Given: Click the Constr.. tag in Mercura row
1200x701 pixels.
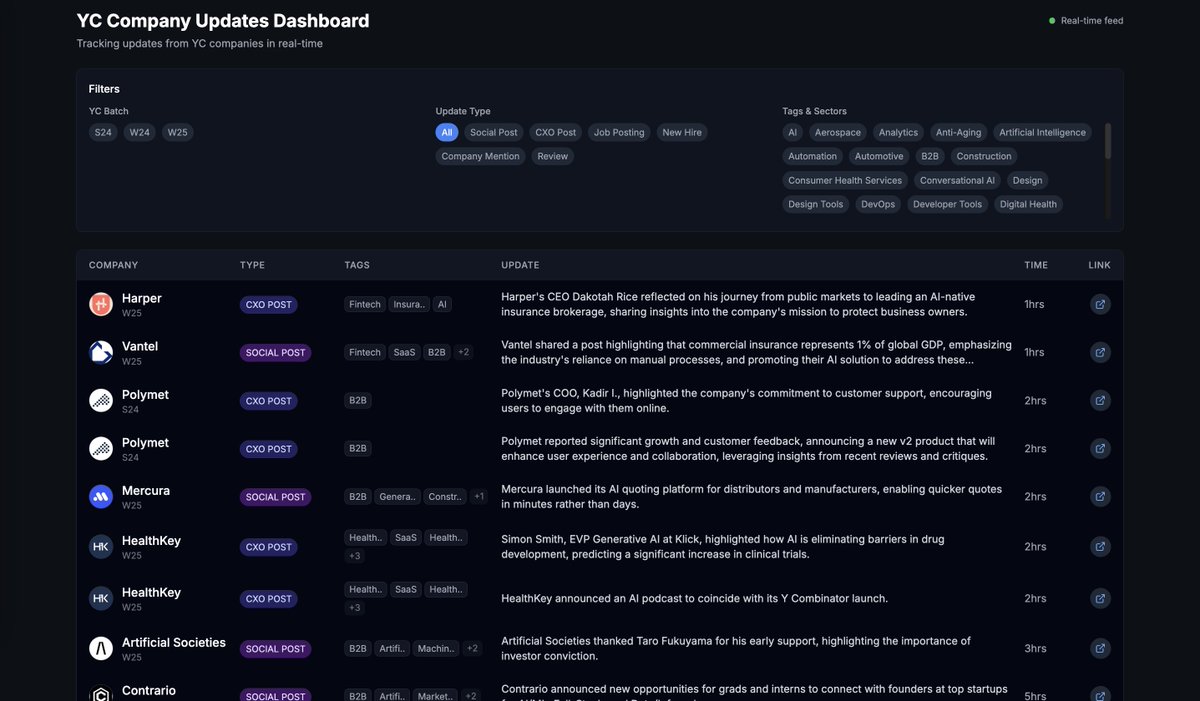Looking at the screenshot, I should [x=444, y=496].
